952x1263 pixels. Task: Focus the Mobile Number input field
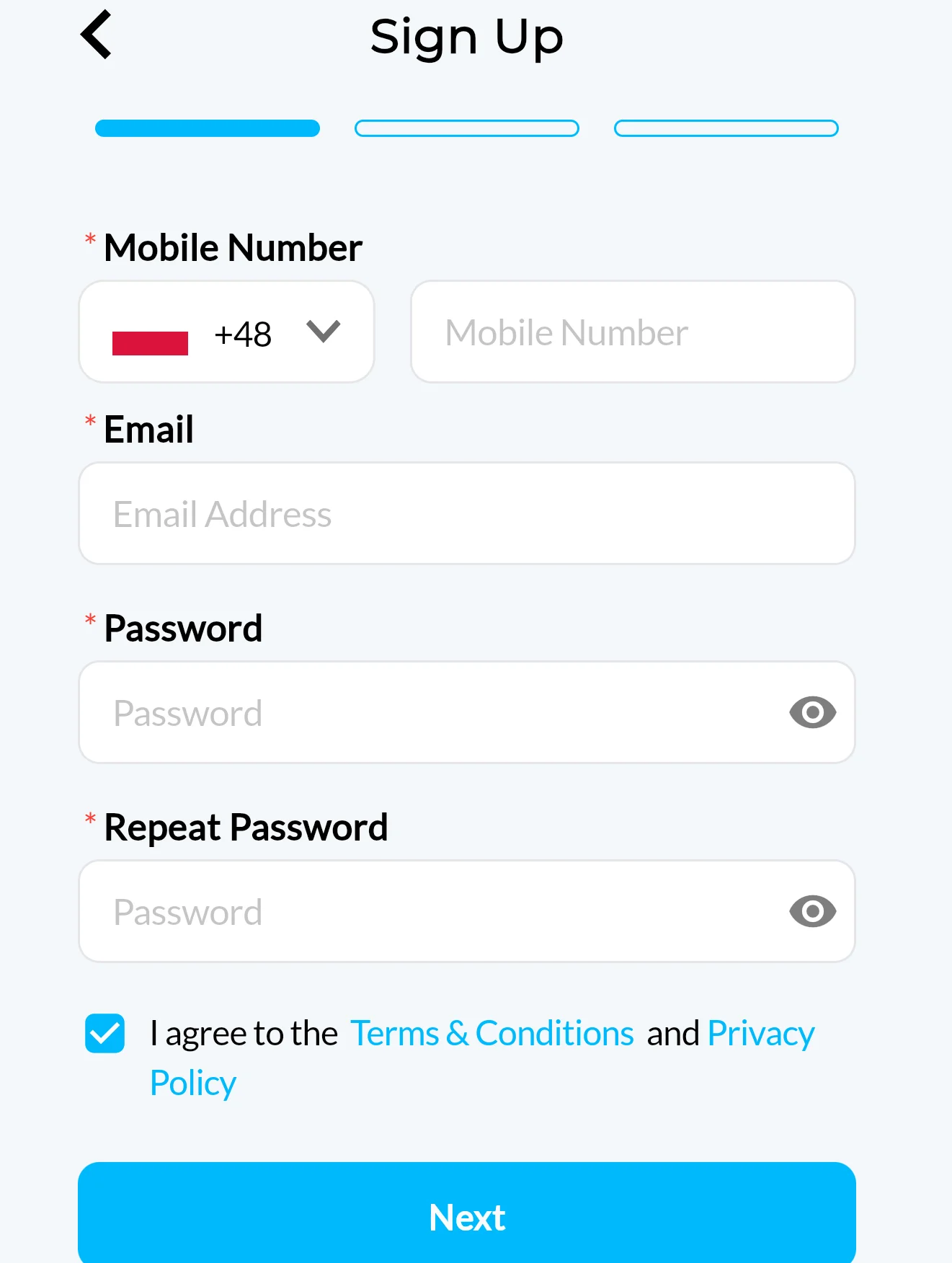click(x=633, y=332)
